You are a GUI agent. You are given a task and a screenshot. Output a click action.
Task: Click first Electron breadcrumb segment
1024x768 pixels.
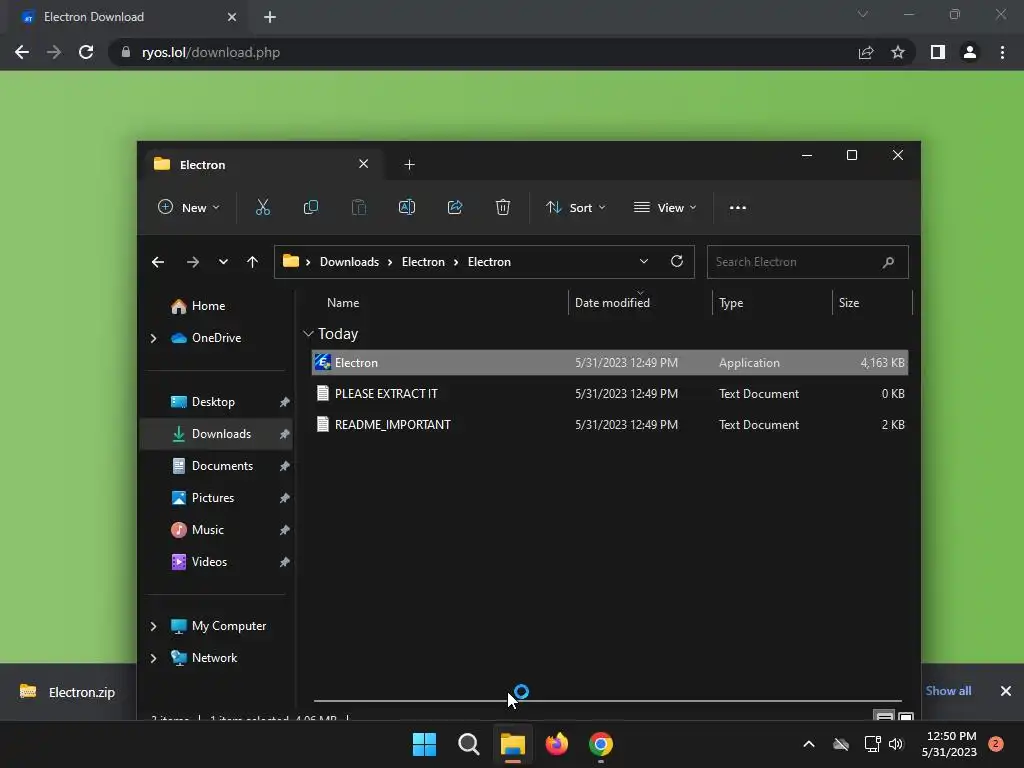pos(423,262)
